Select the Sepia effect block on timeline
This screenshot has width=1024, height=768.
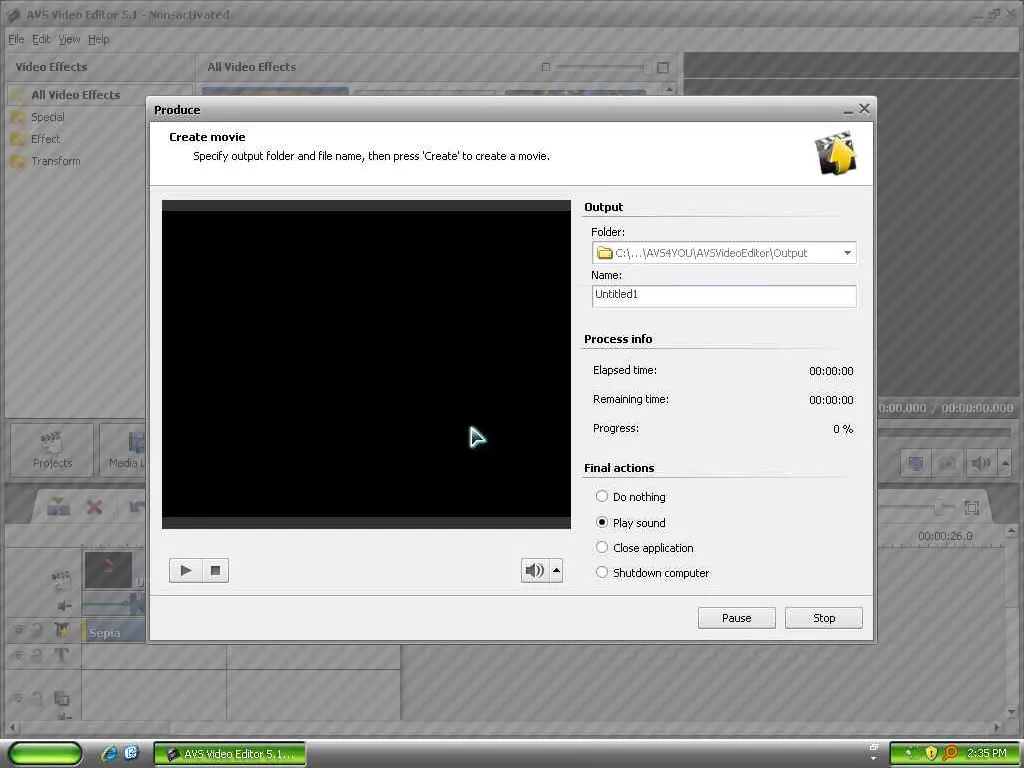[114, 632]
